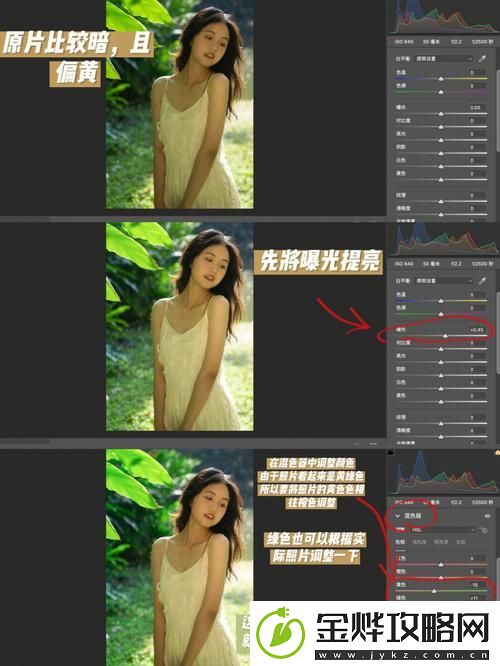Click the 对比度 slider handle in the top panel
This screenshot has width=500, height=666.
(441, 127)
